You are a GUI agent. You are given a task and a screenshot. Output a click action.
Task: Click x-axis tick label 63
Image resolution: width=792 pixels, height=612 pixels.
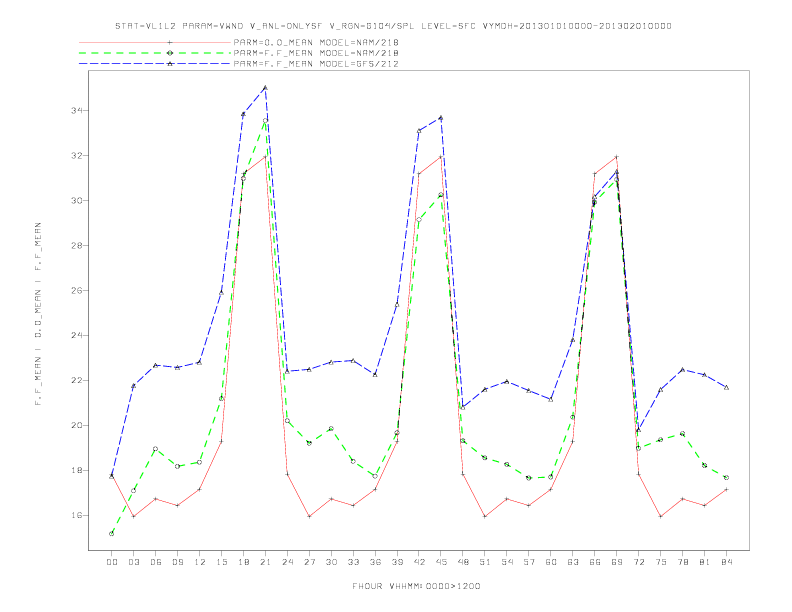click(573, 562)
